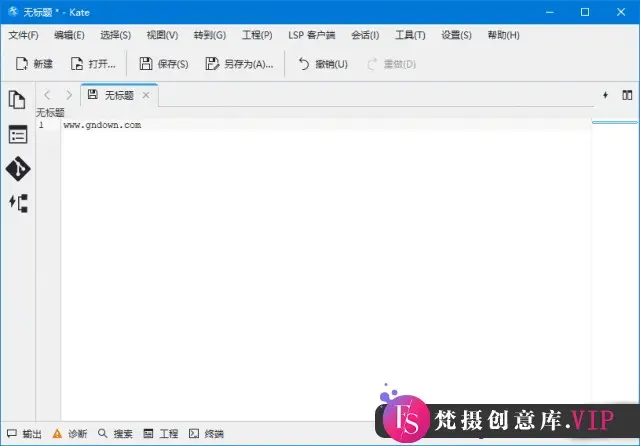The image size is (640, 446).
Task: Click the 打开... open file button
Action: [x=93, y=64]
